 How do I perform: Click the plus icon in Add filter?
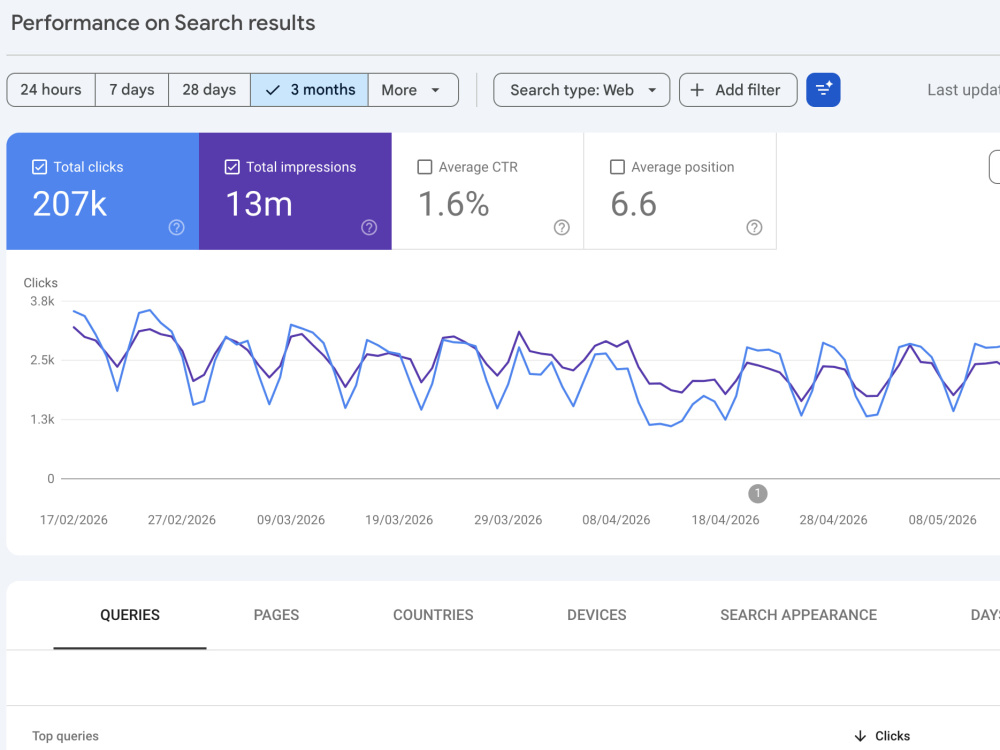(697, 90)
